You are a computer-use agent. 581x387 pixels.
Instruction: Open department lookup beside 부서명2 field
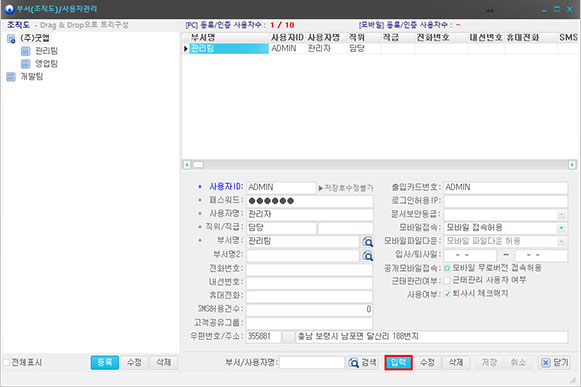(368, 255)
